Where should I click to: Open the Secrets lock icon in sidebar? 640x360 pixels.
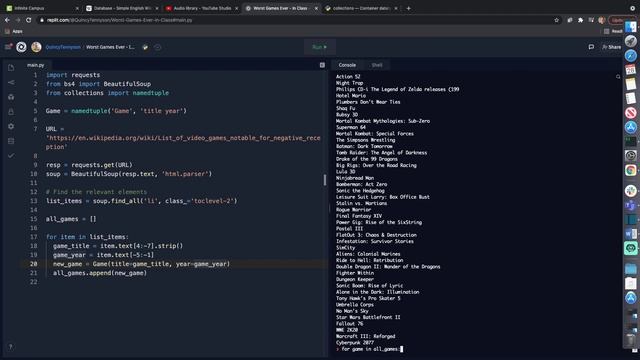(x=11, y=112)
